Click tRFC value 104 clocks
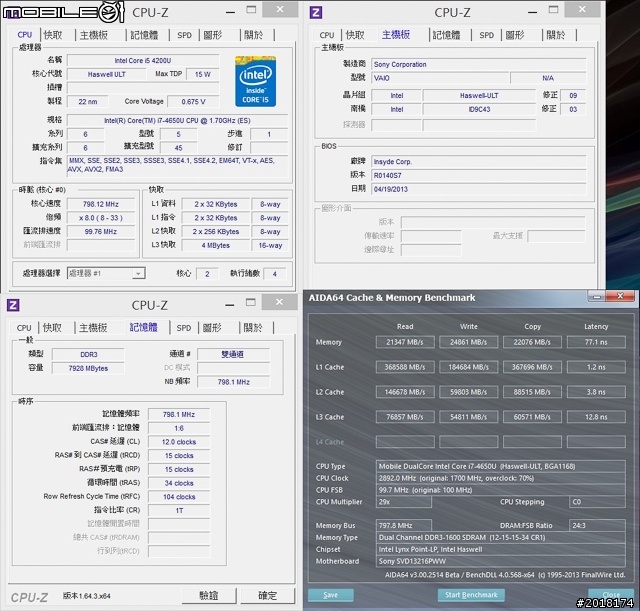This screenshot has height=611, width=640. click(179, 497)
